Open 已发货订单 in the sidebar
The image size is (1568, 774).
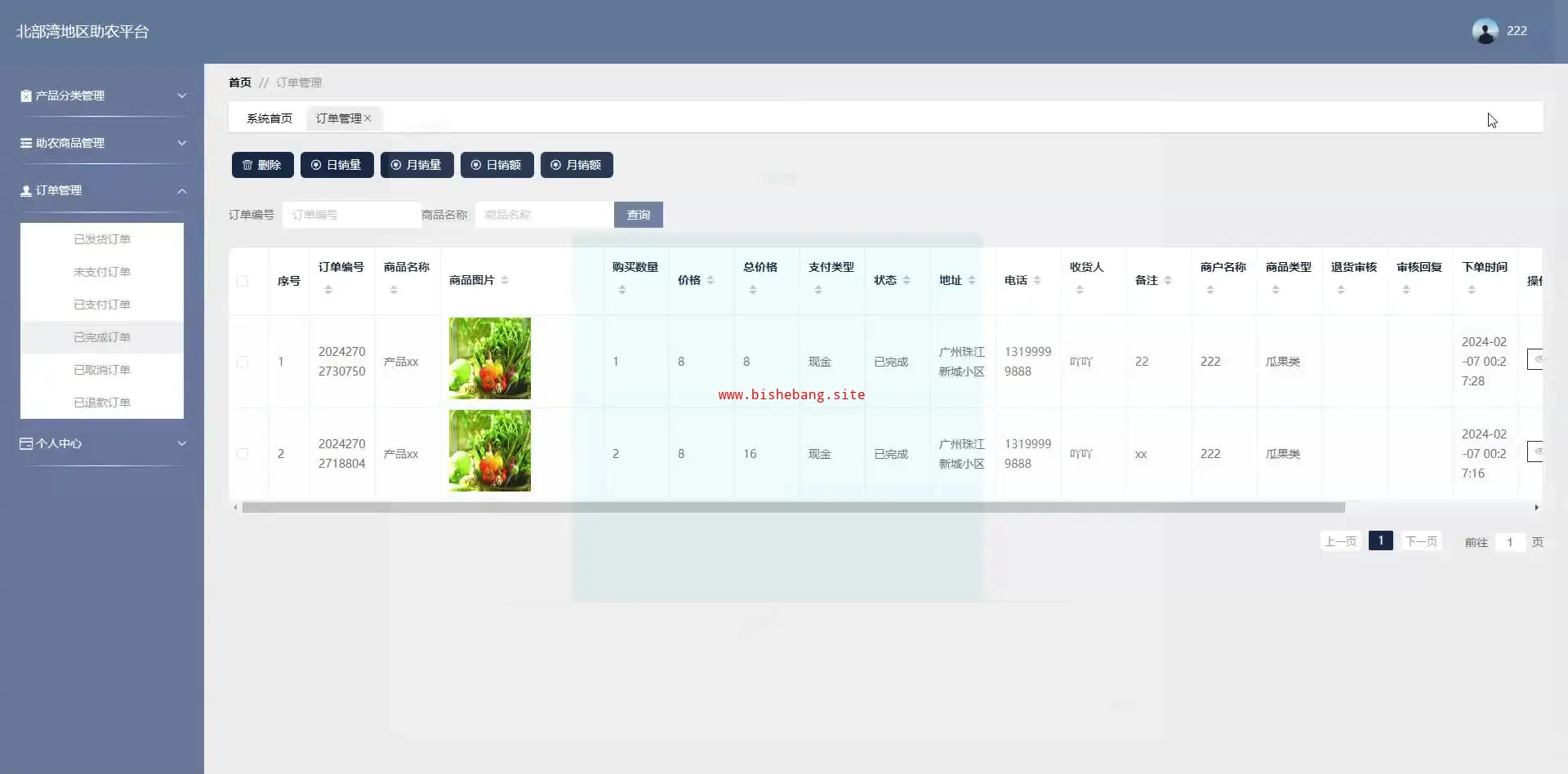(102, 239)
